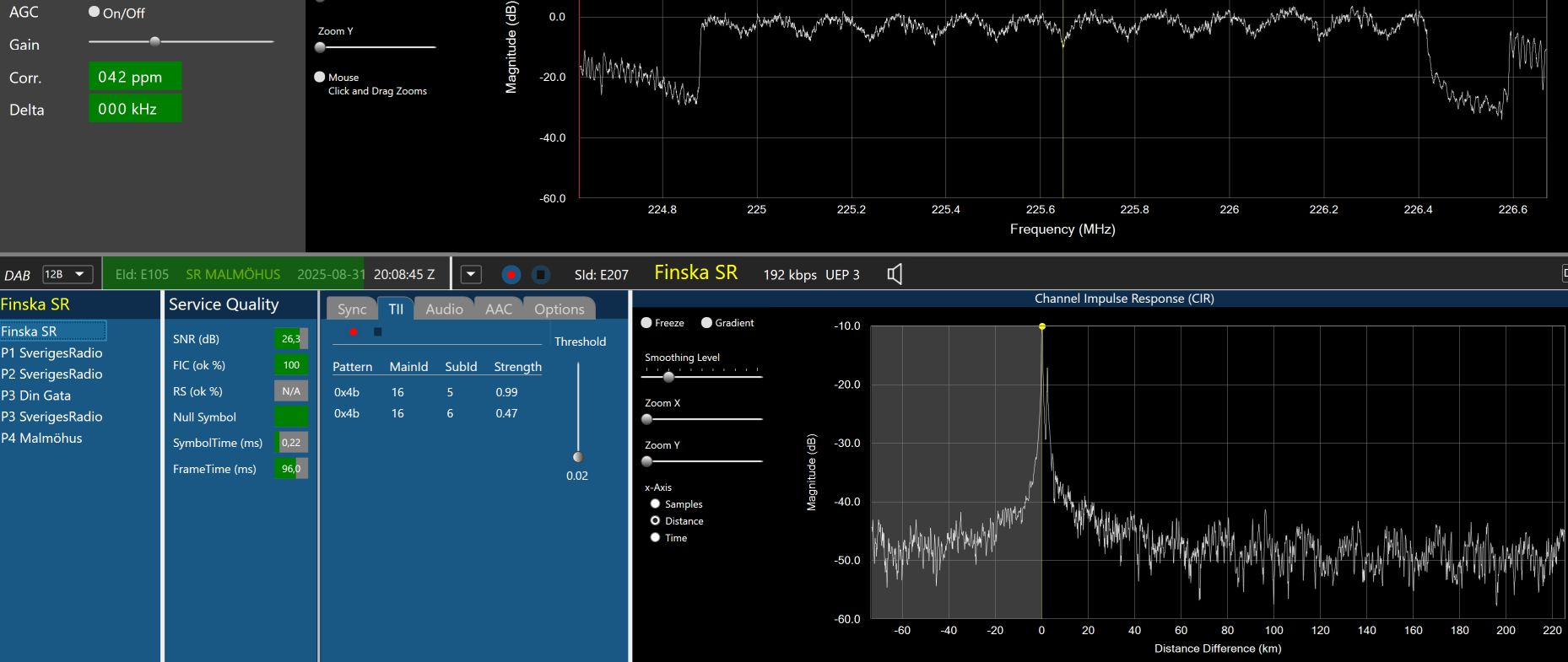Click the stop recording square button
Screen dimensions: 1568x662
[x=541, y=275]
